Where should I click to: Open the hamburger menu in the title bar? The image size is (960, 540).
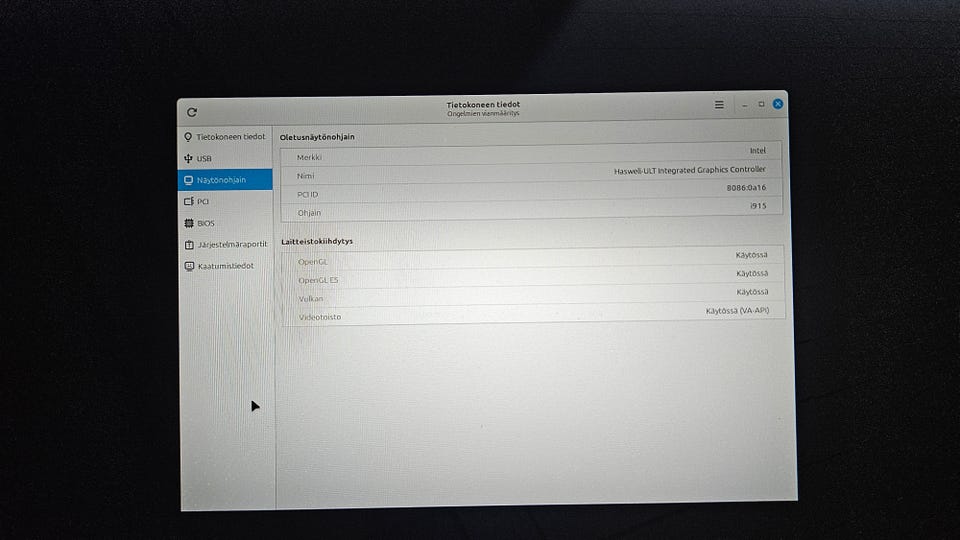pos(719,105)
